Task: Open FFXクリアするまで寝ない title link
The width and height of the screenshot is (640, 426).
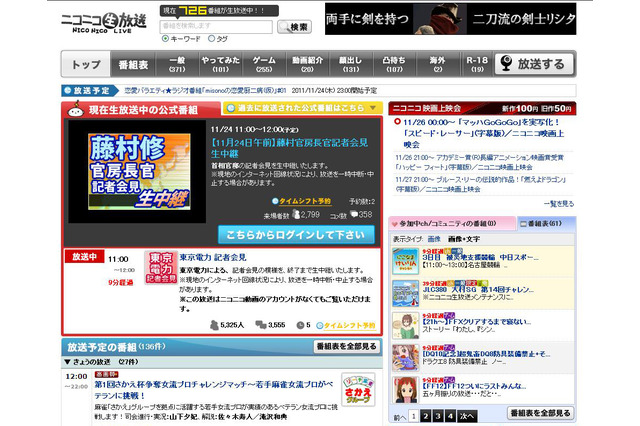Action: (477, 322)
